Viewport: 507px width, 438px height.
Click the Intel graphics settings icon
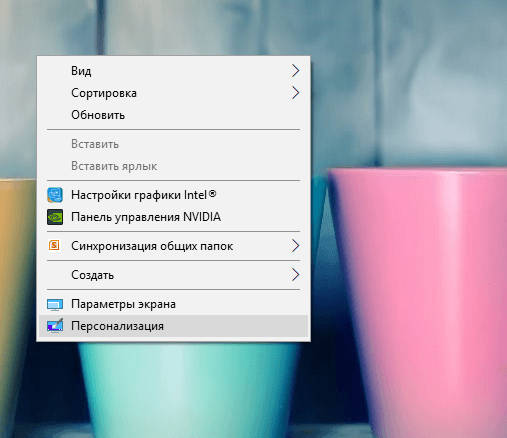[x=55, y=195]
